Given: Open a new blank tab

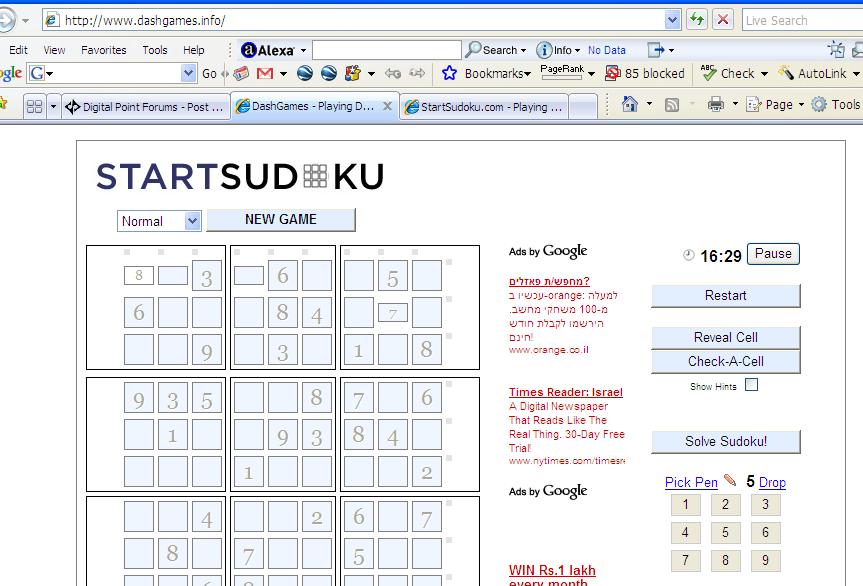Looking at the screenshot, I should [x=583, y=106].
